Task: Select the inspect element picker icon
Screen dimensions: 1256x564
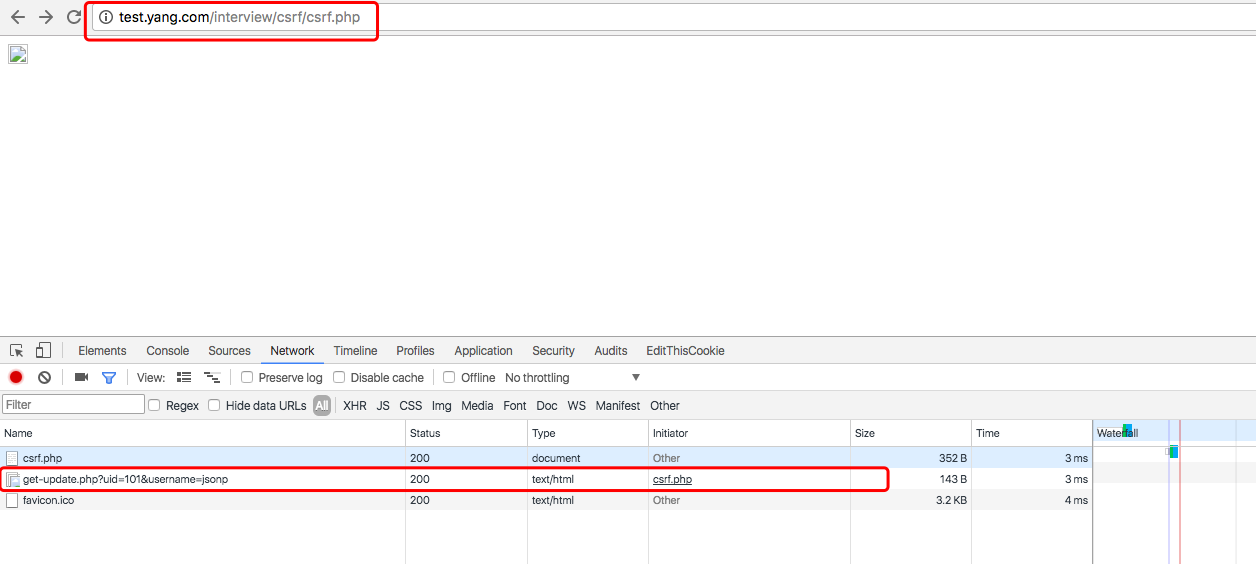Action: coord(17,351)
